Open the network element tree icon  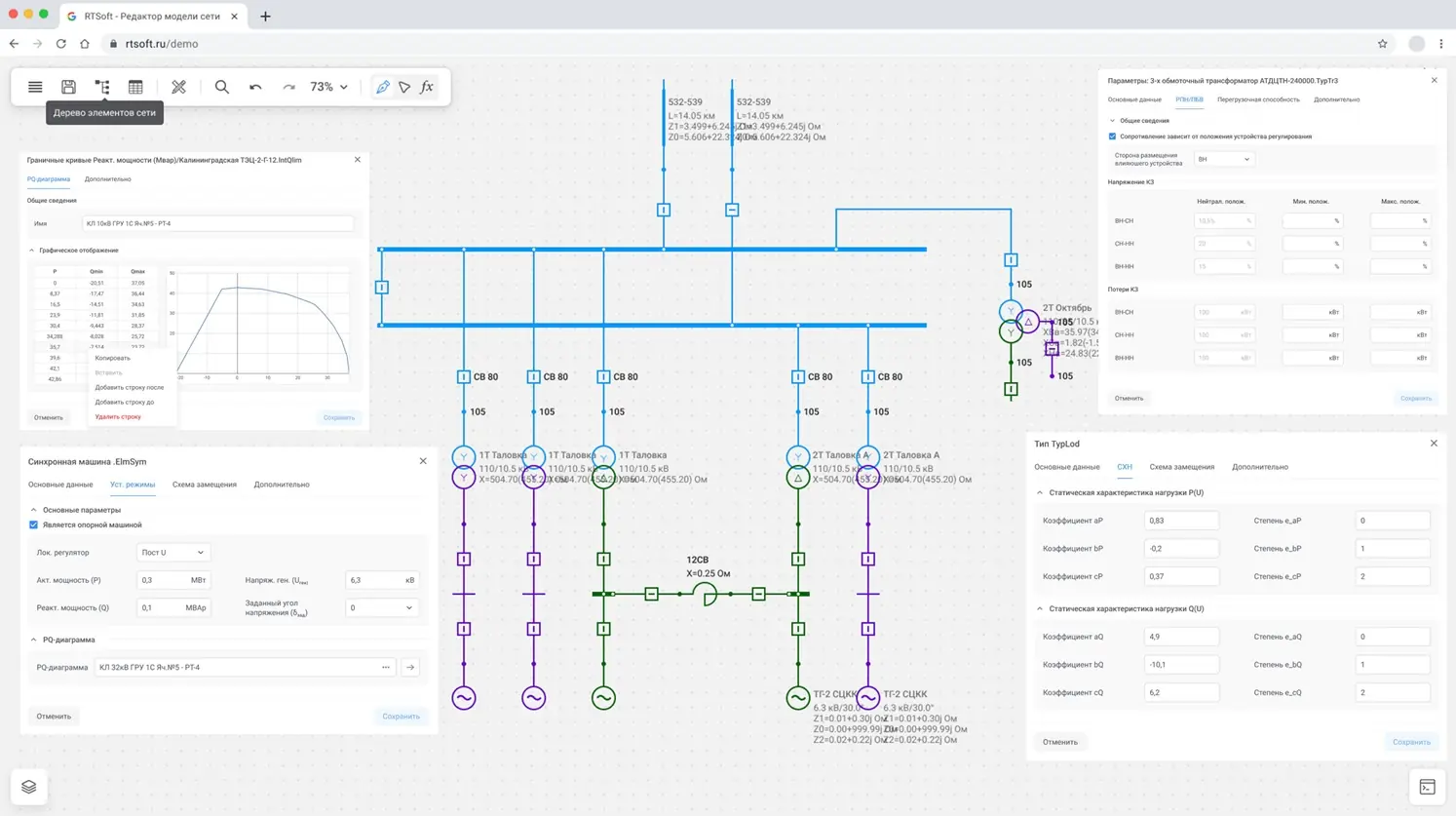(x=102, y=87)
